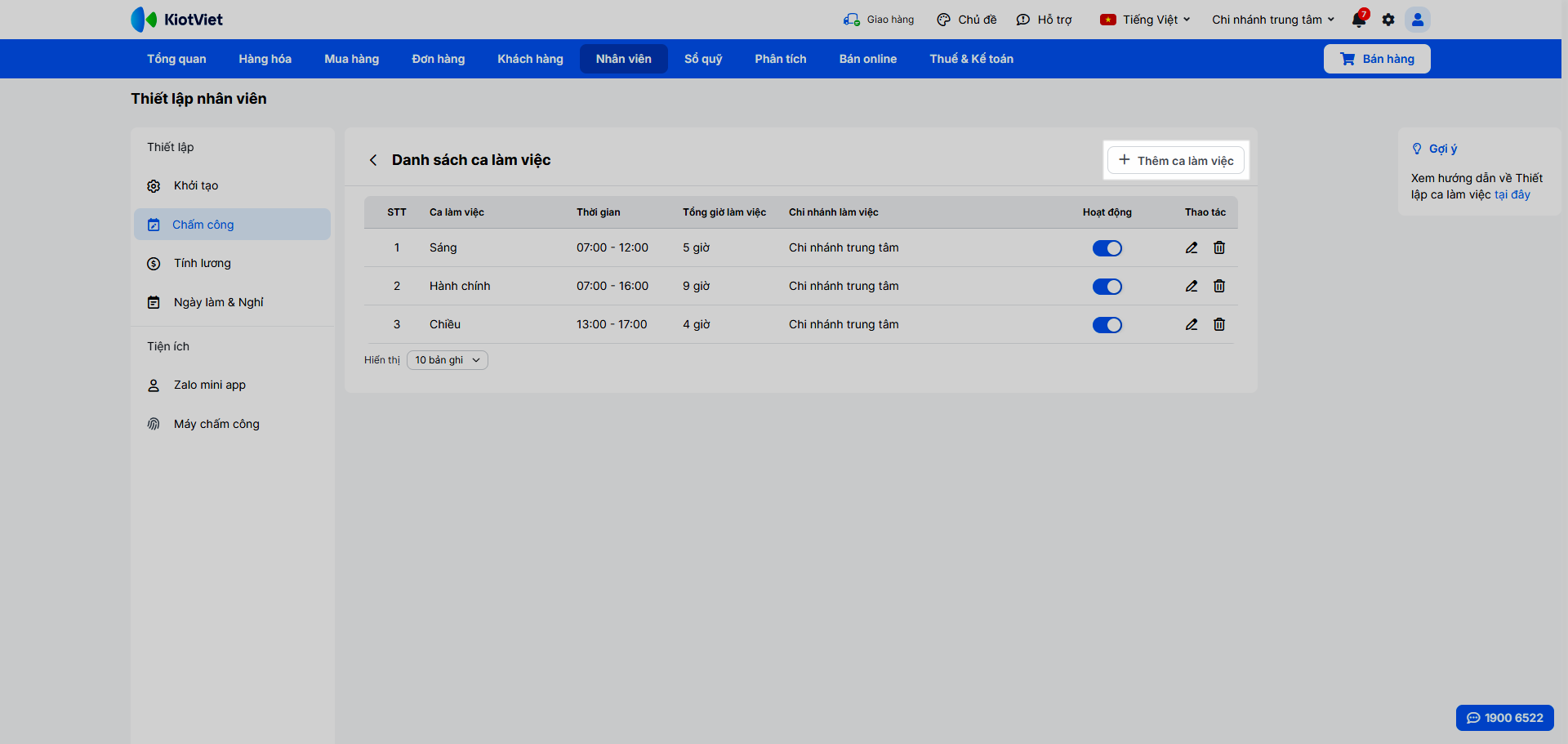
Task: Open the Hàng hóa menu
Action: tap(265, 59)
